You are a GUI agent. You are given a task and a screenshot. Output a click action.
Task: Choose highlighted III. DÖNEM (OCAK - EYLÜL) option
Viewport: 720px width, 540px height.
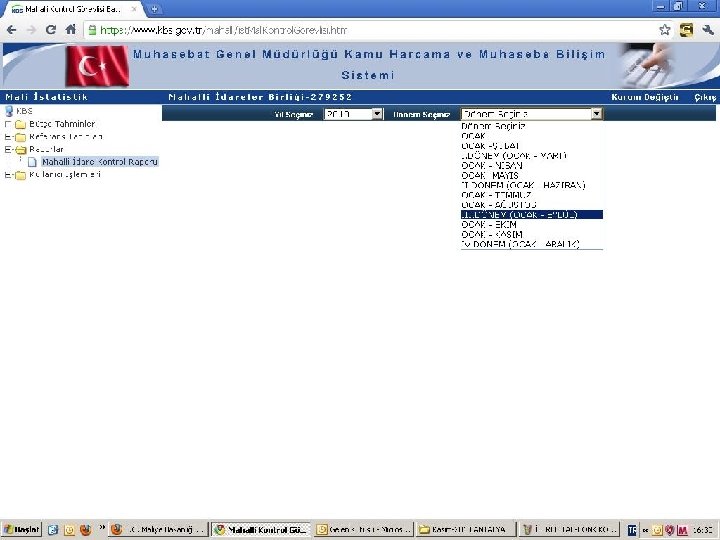[531, 214]
